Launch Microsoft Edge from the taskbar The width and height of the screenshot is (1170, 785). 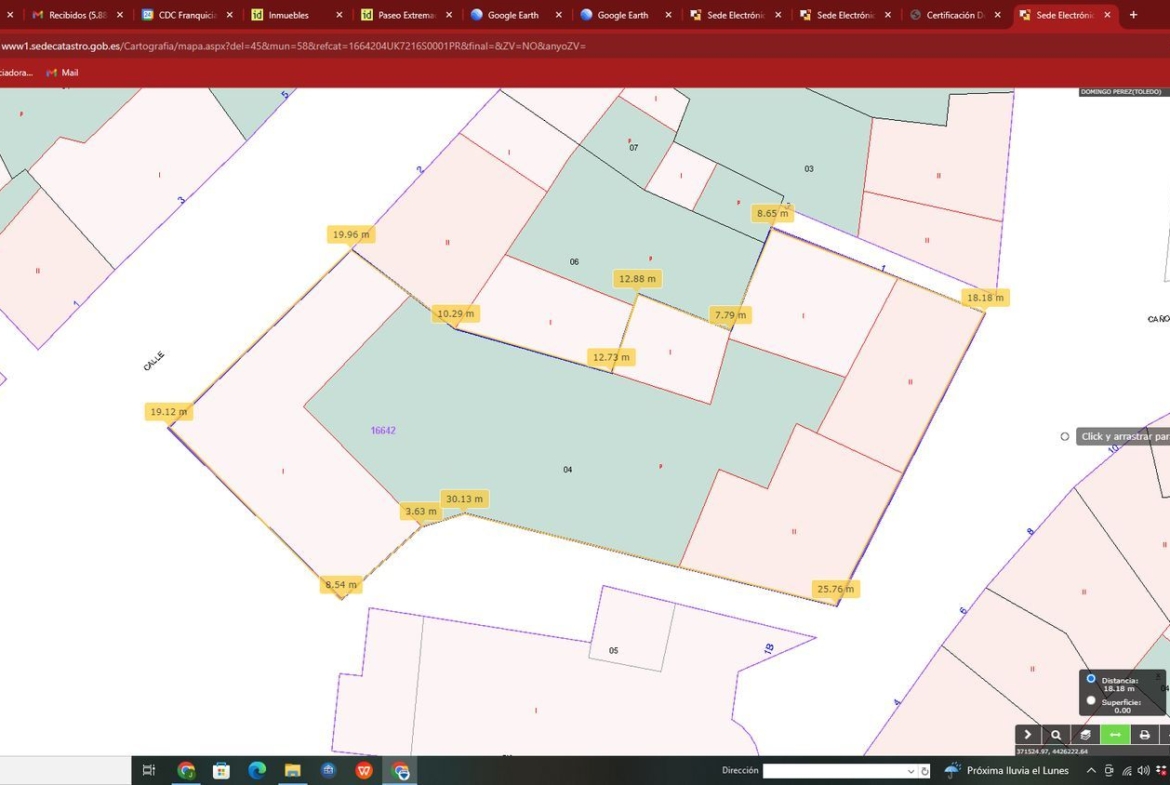[257, 770]
